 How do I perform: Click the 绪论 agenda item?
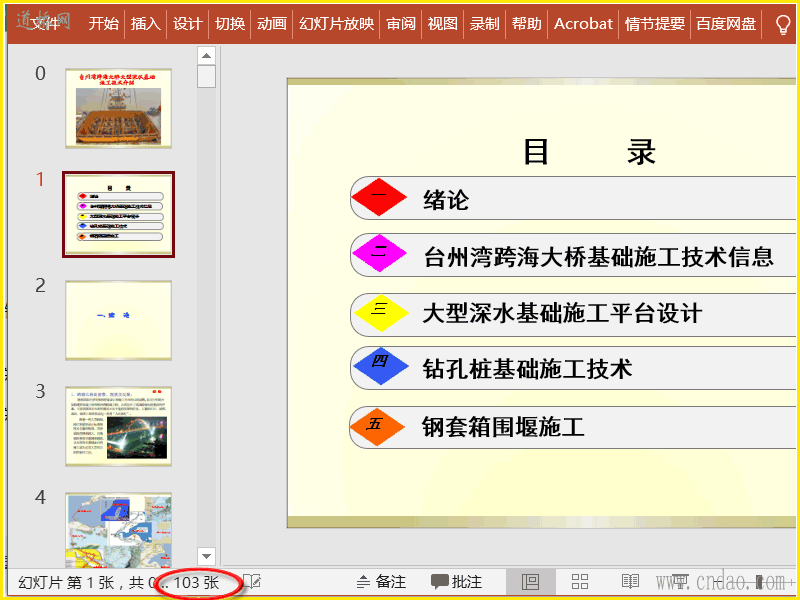pos(446,199)
